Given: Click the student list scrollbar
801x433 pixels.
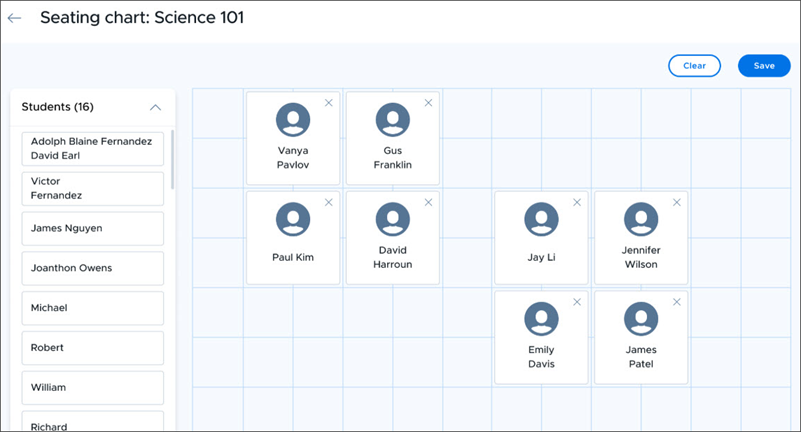Looking at the screenshot, I should (x=172, y=160).
